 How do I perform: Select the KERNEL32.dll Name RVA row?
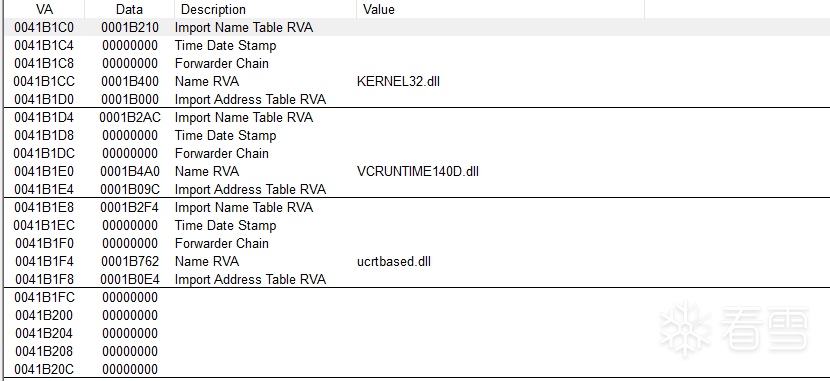click(417, 81)
